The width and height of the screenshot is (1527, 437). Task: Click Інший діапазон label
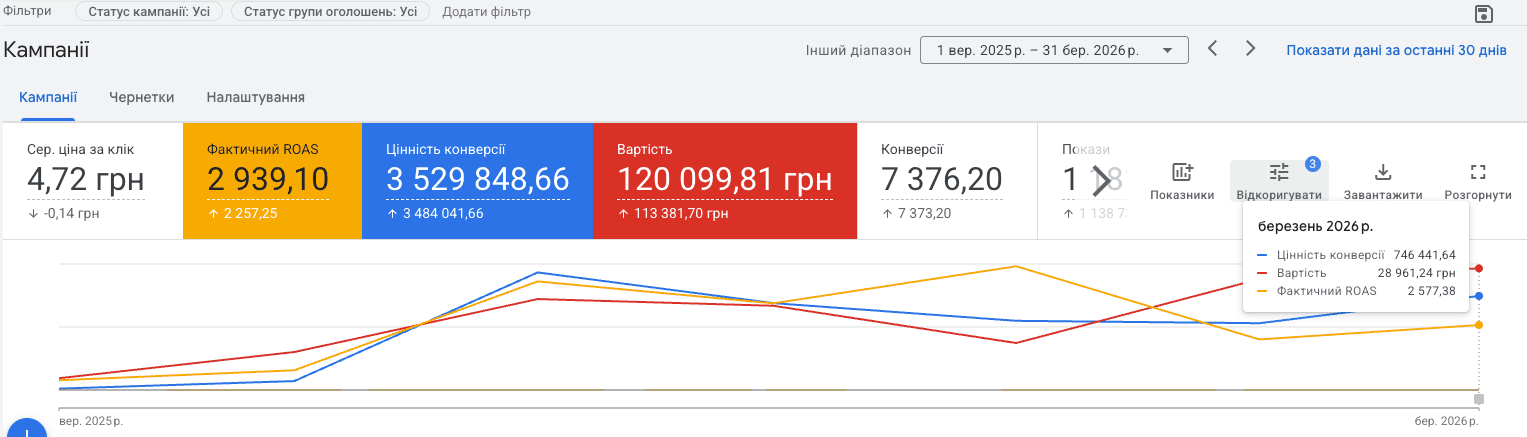[x=858, y=50]
